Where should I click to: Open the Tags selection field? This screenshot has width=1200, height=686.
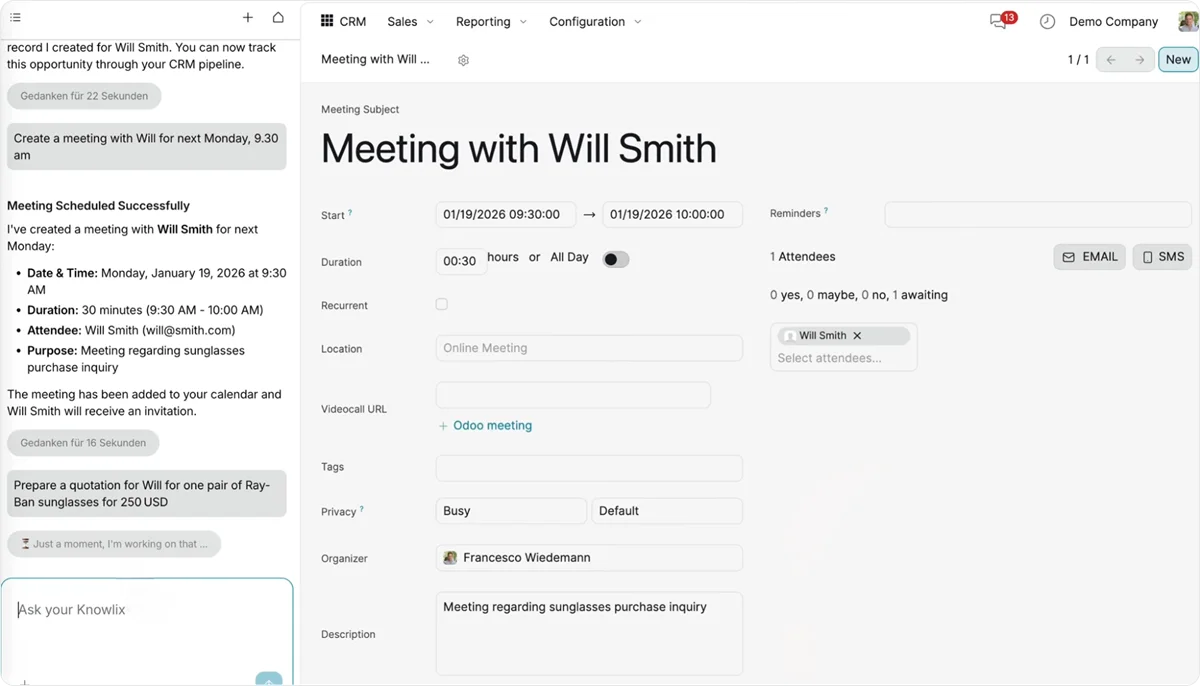(x=589, y=468)
